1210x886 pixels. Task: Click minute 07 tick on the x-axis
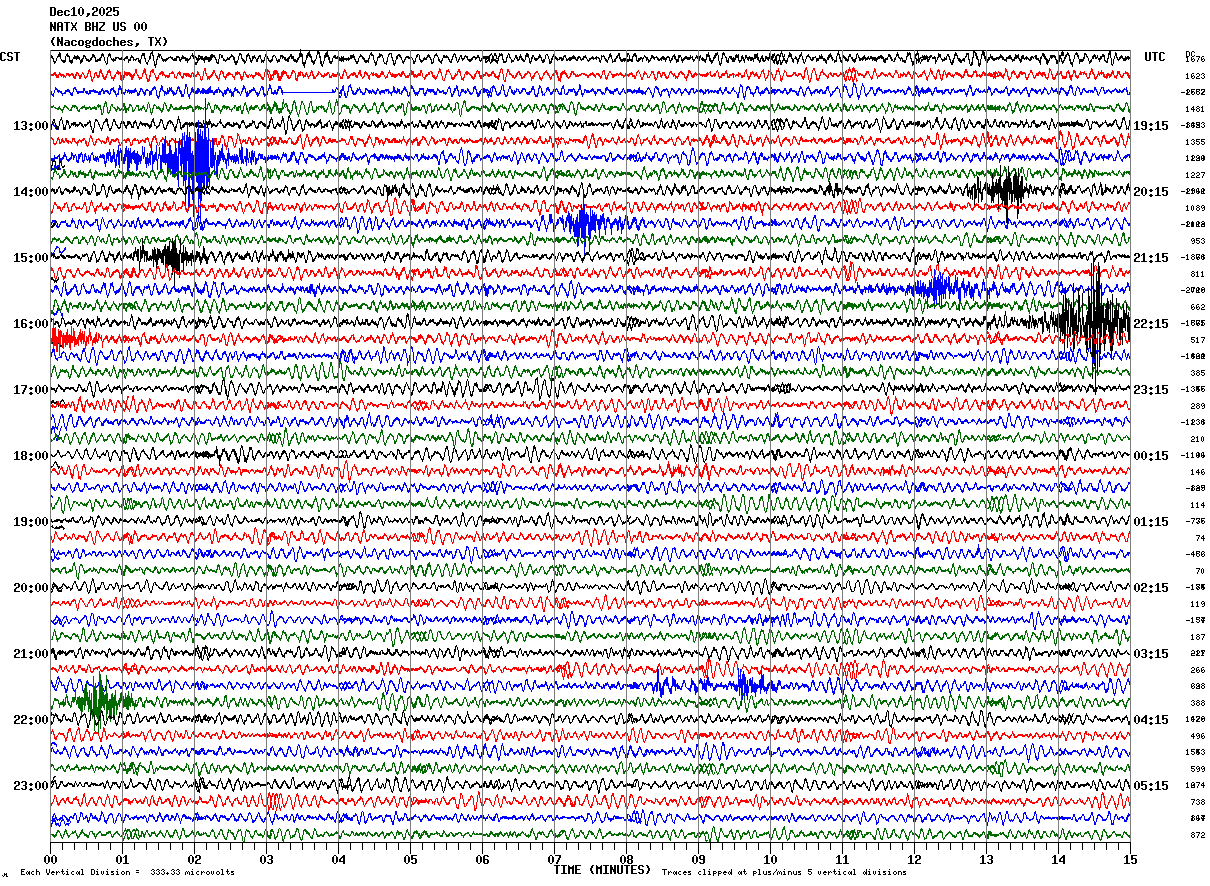pos(554,859)
